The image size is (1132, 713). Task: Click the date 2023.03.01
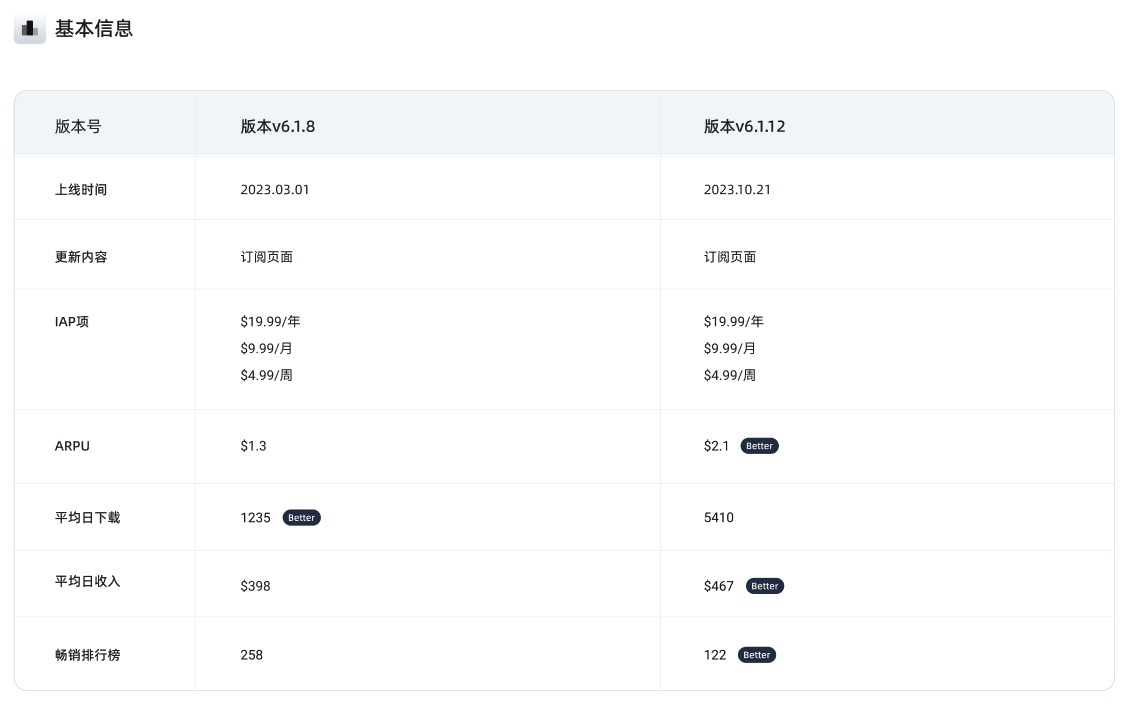pyautogui.click(x=275, y=189)
